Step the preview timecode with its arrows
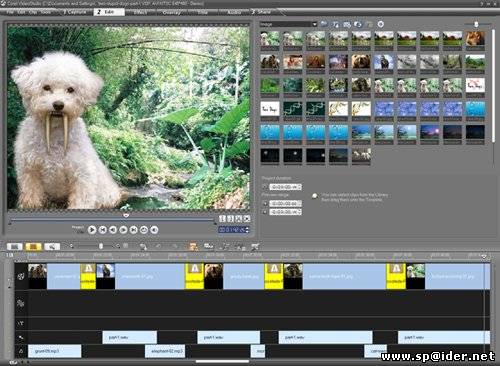Screen dimensions: 500x366 (247, 230)
